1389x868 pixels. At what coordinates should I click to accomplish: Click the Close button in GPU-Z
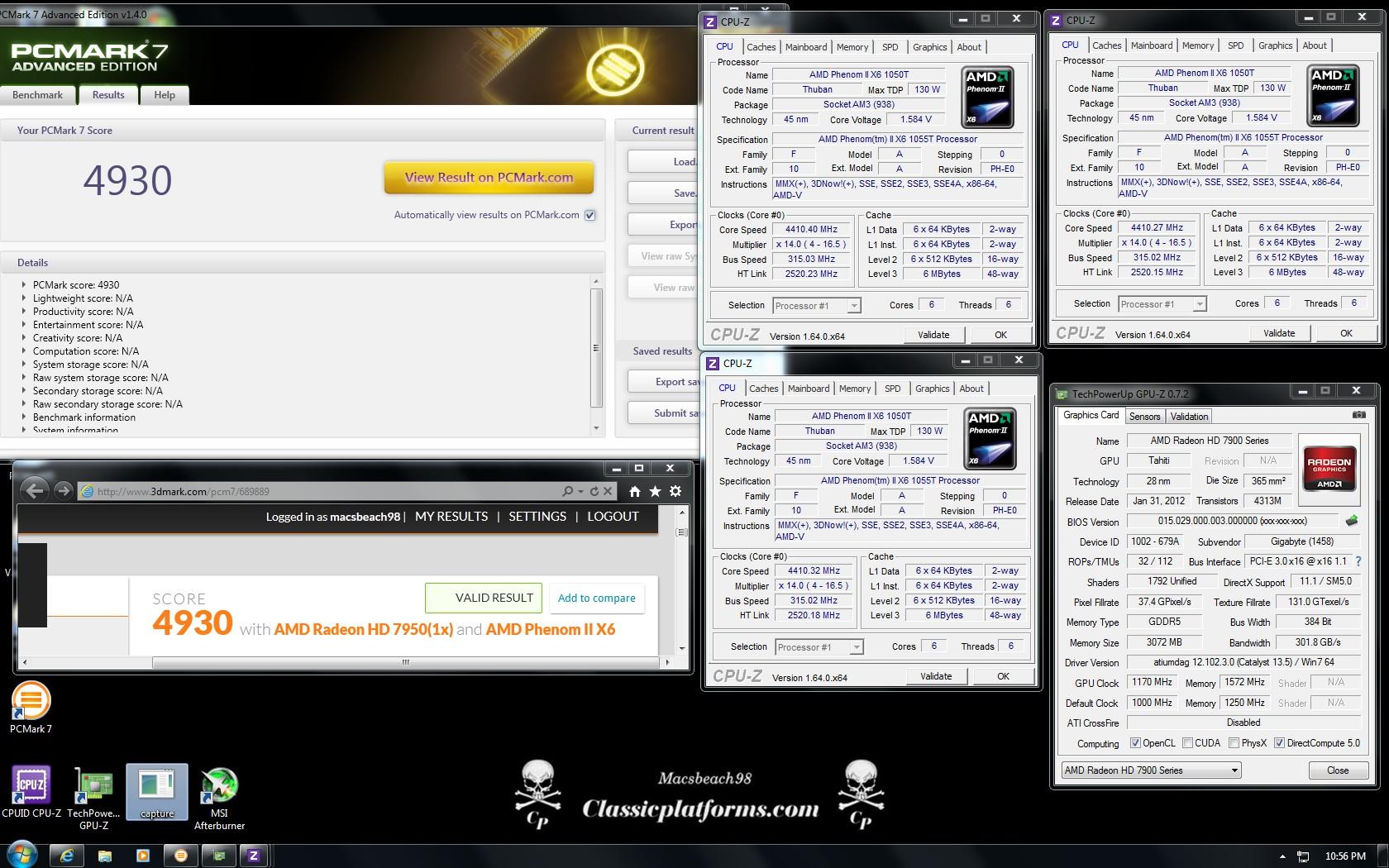point(1337,770)
